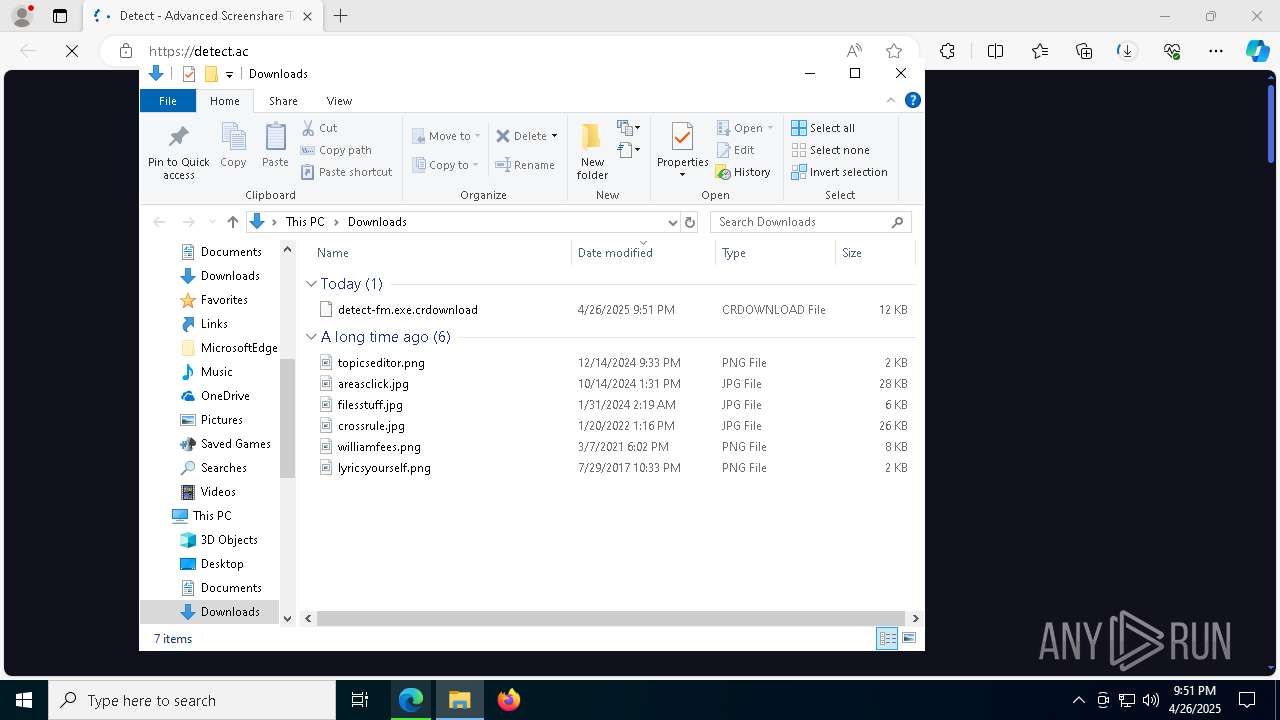Open the File menu tab
The height and width of the screenshot is (720, 1280).
(168, 101)
